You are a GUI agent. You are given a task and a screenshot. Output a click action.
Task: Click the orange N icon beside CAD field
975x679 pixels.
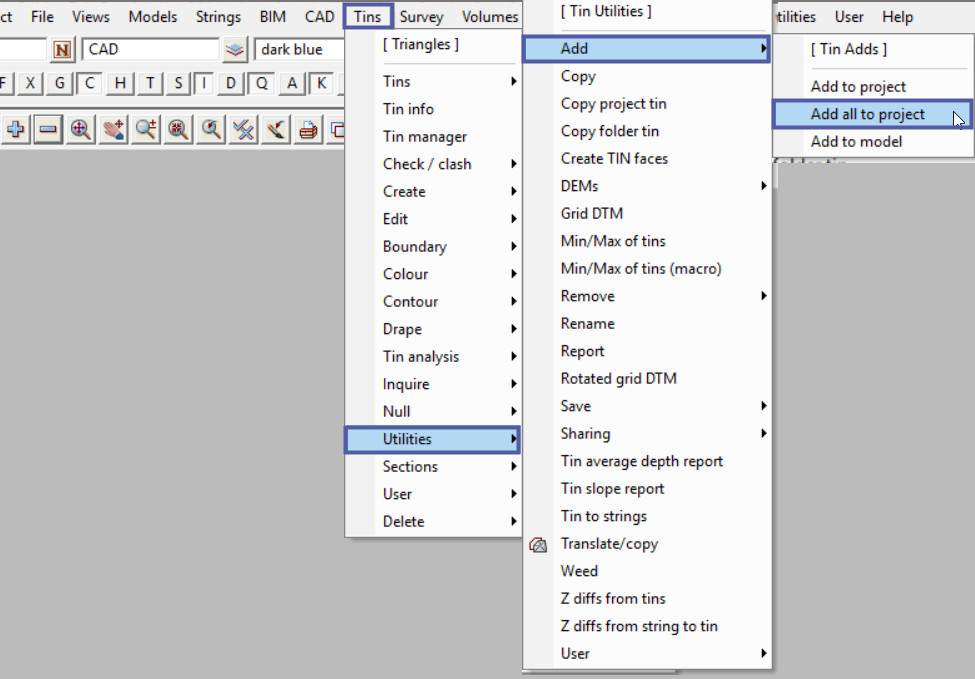pos(63,49)
